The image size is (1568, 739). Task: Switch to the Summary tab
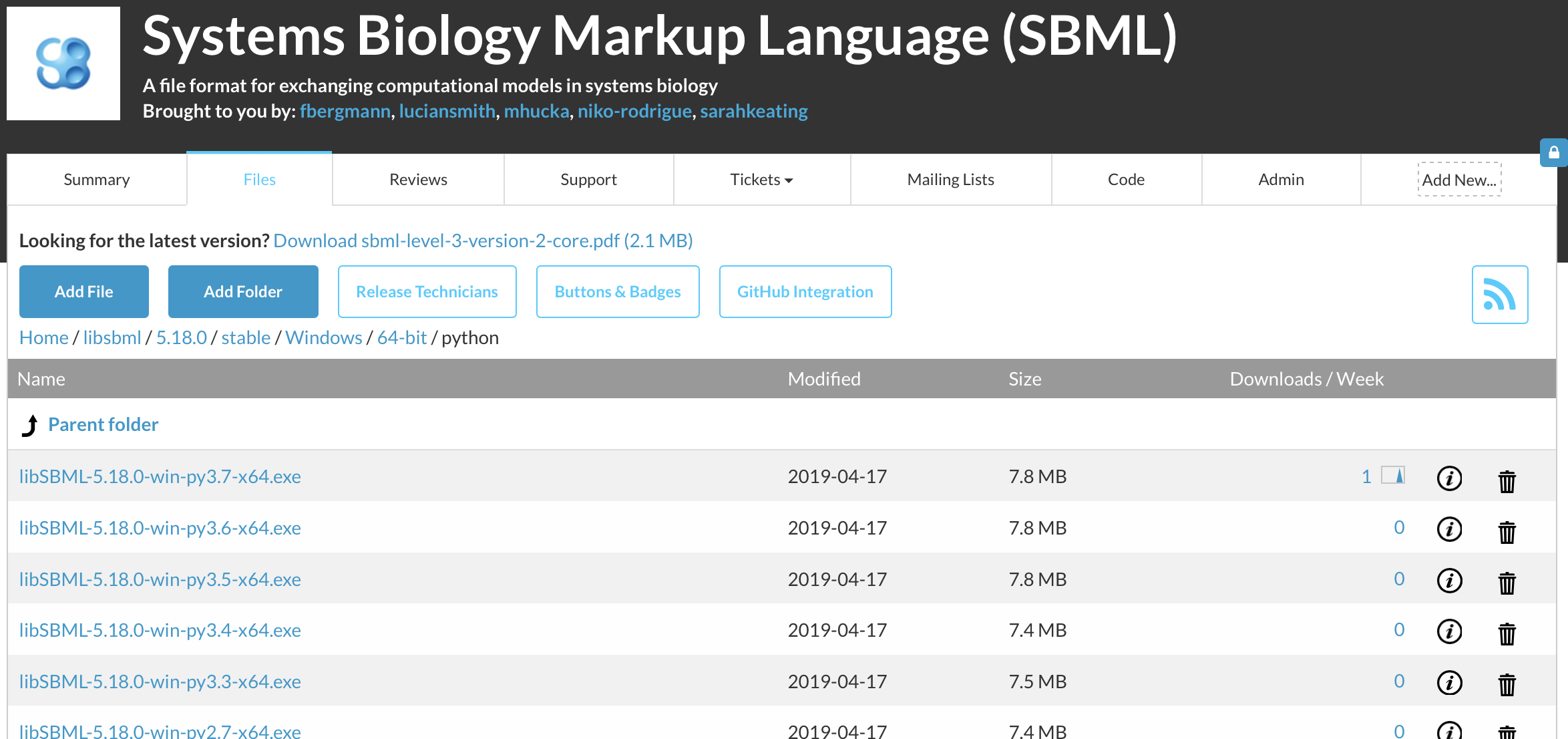(97, 180)
